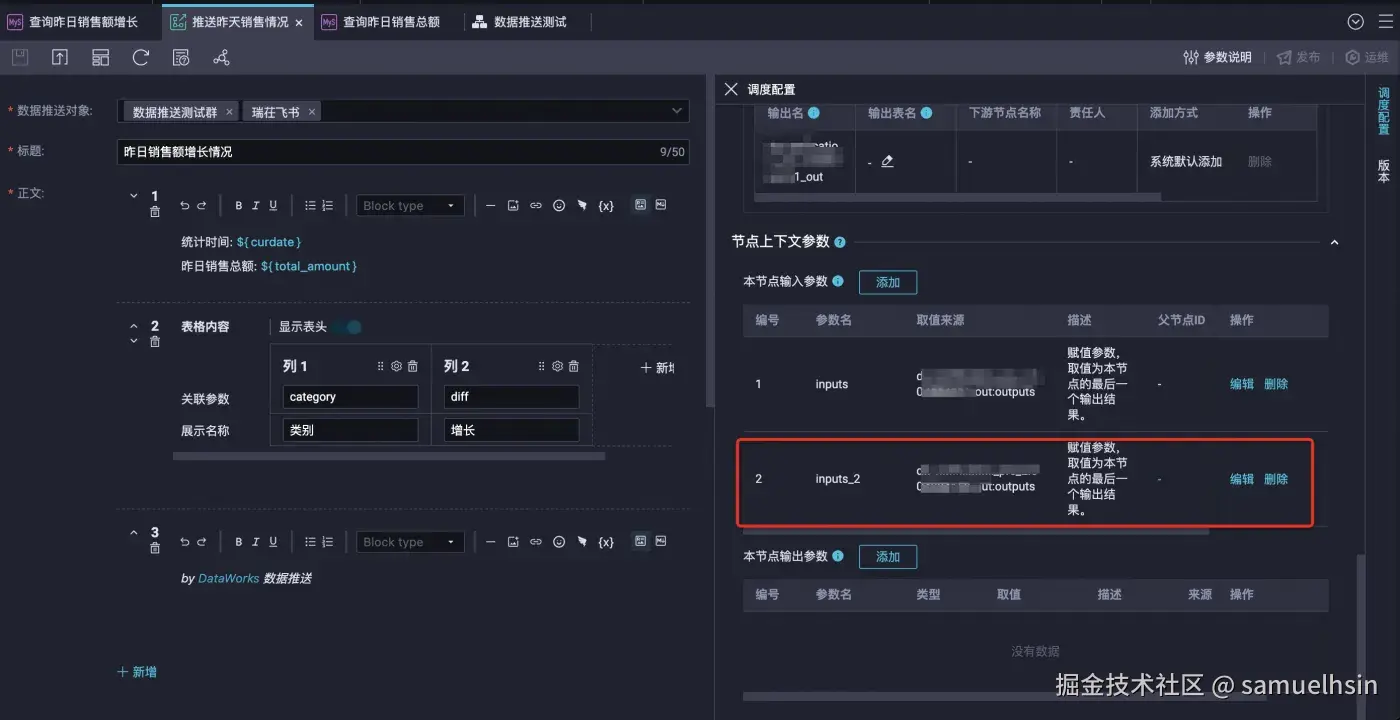Screen dimensions: 1400x720
Task: Toggle underline in section 1 editor
Action: (273, 206)
